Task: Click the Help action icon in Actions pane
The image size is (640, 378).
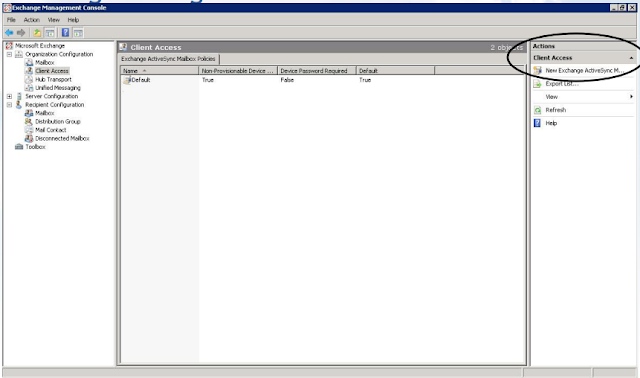Action: point(538,123)
